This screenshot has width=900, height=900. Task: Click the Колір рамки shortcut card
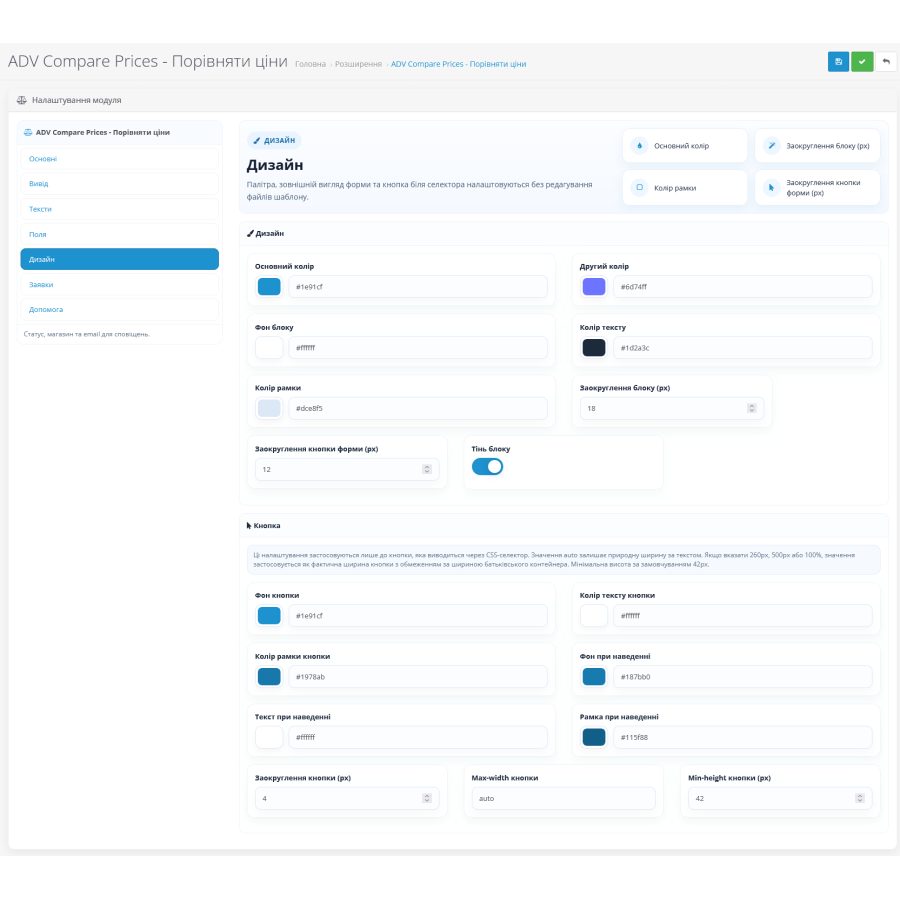coord(685,188)
